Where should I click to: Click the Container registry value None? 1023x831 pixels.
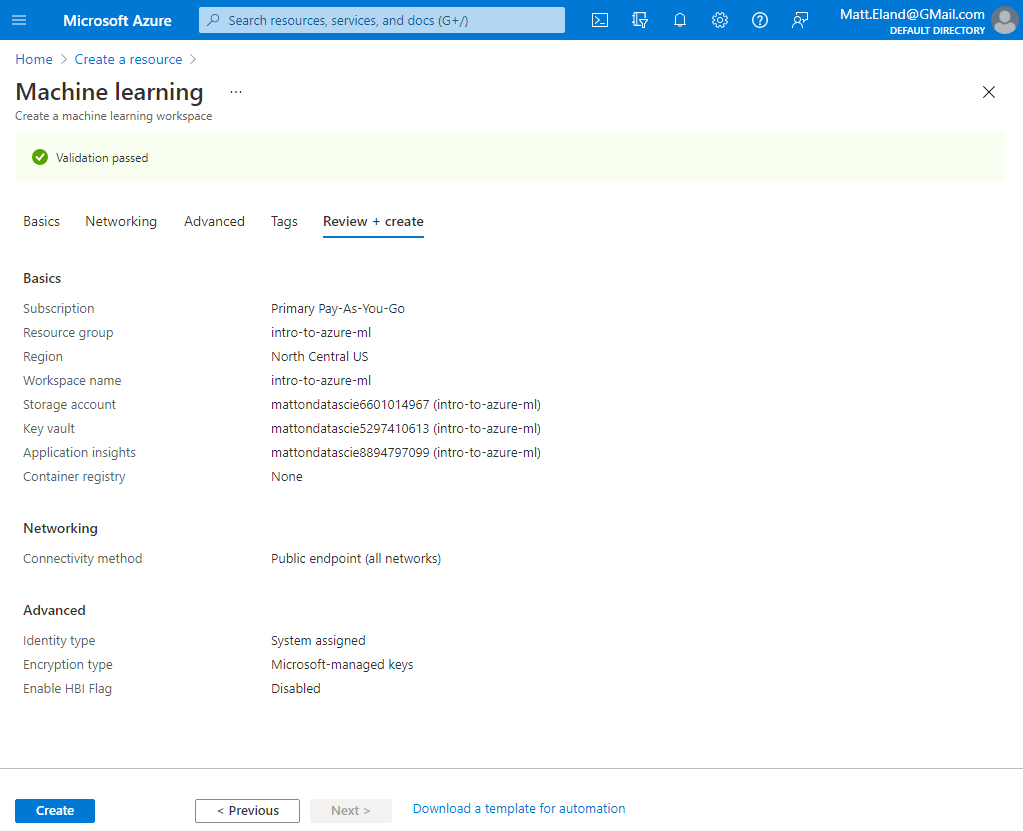point(287,477)
